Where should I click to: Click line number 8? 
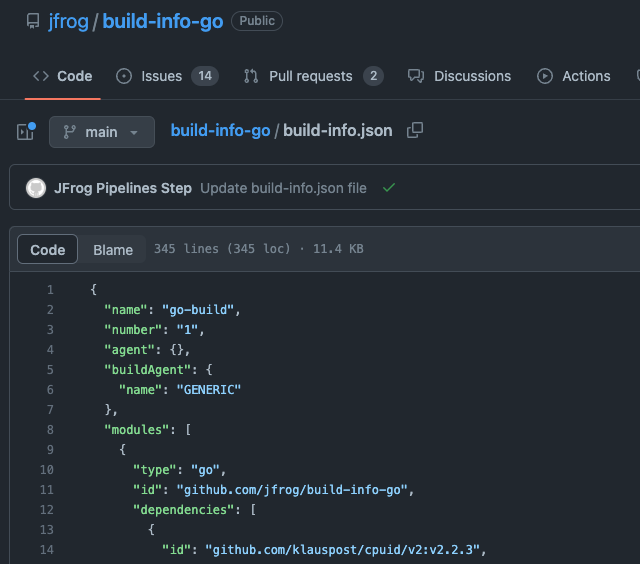point(50,430)
